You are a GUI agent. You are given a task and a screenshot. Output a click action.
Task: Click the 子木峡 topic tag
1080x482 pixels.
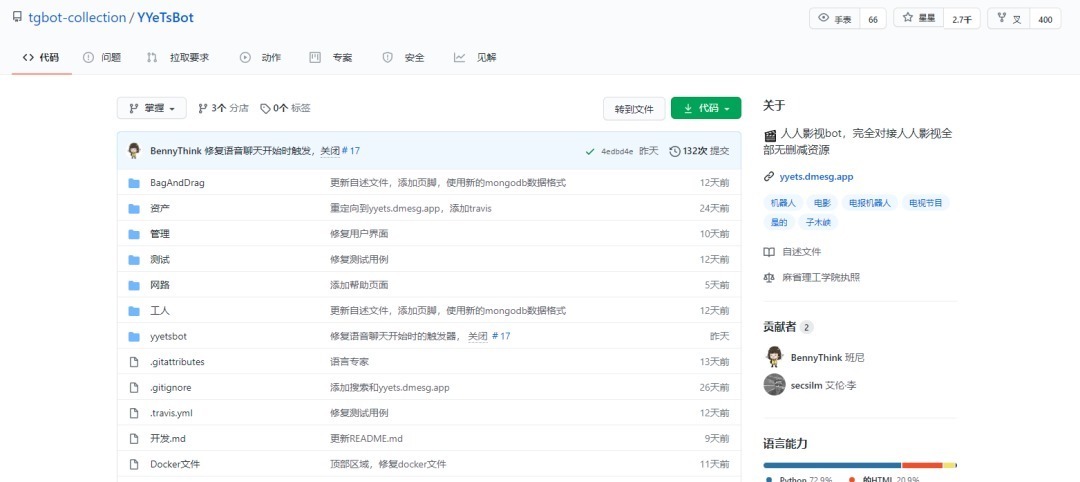818,222
